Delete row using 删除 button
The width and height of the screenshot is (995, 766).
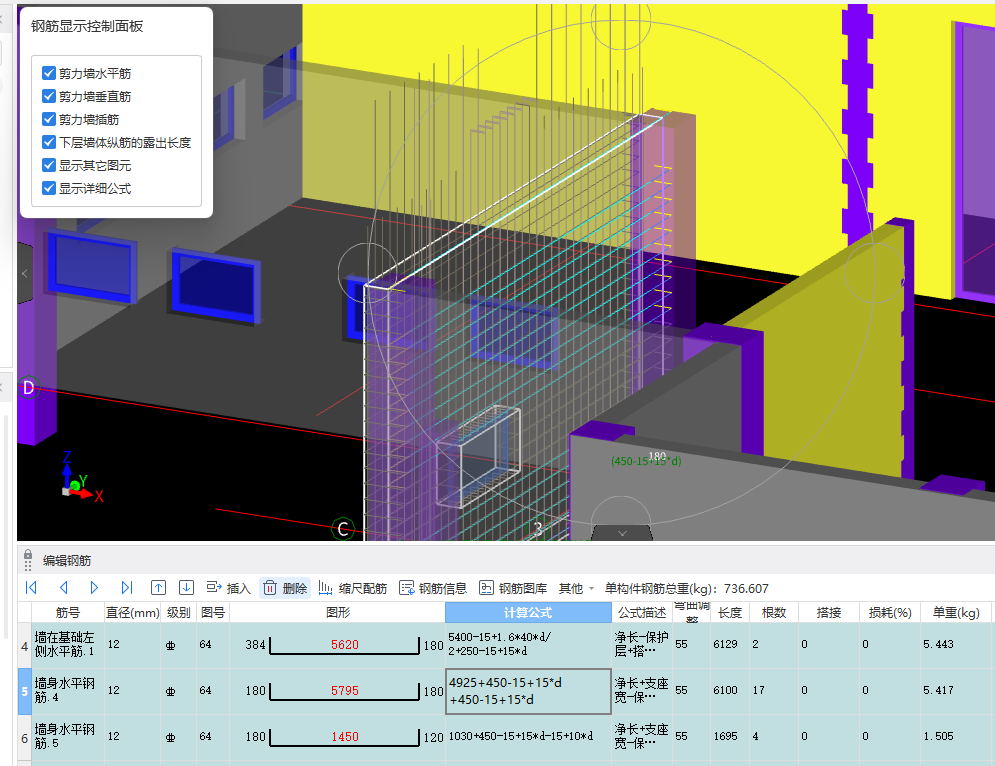click(285, 588)
